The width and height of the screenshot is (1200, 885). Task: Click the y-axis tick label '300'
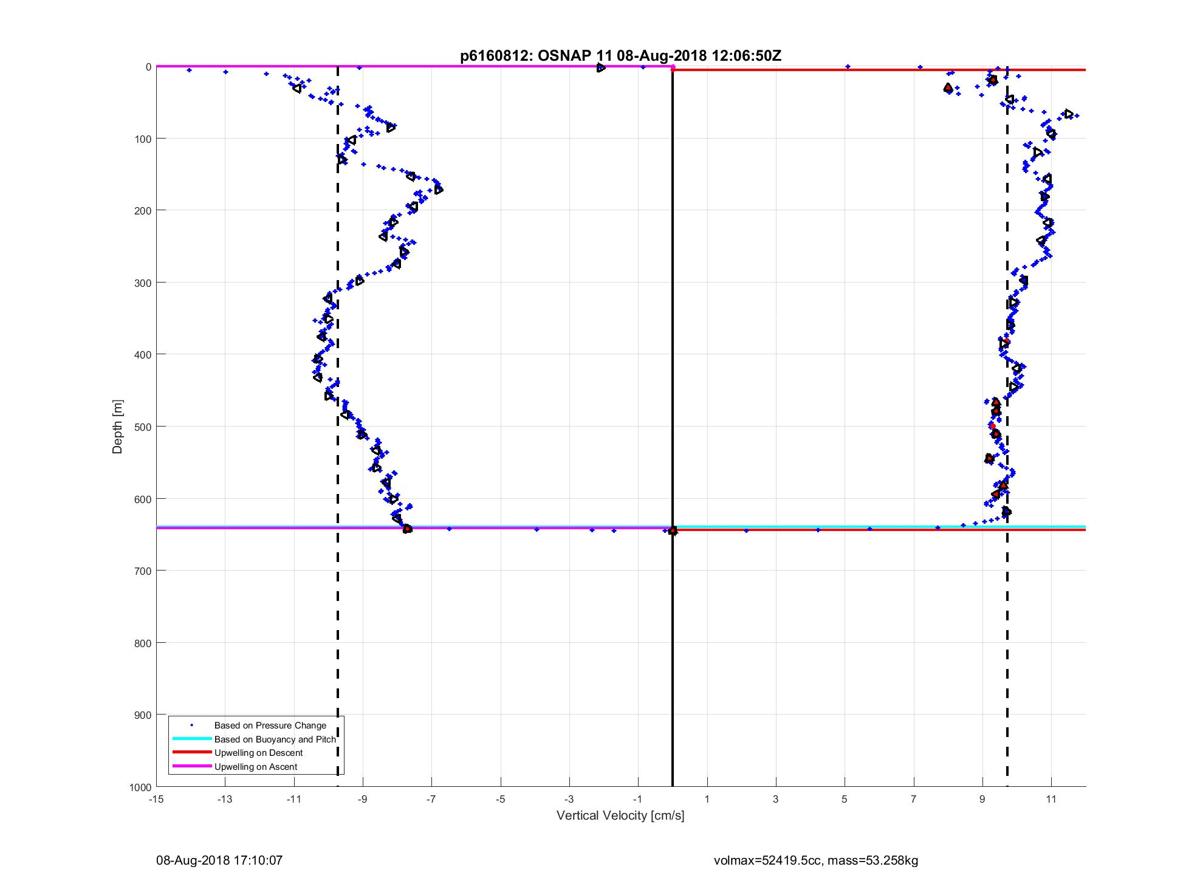click(x=142, y=283)
